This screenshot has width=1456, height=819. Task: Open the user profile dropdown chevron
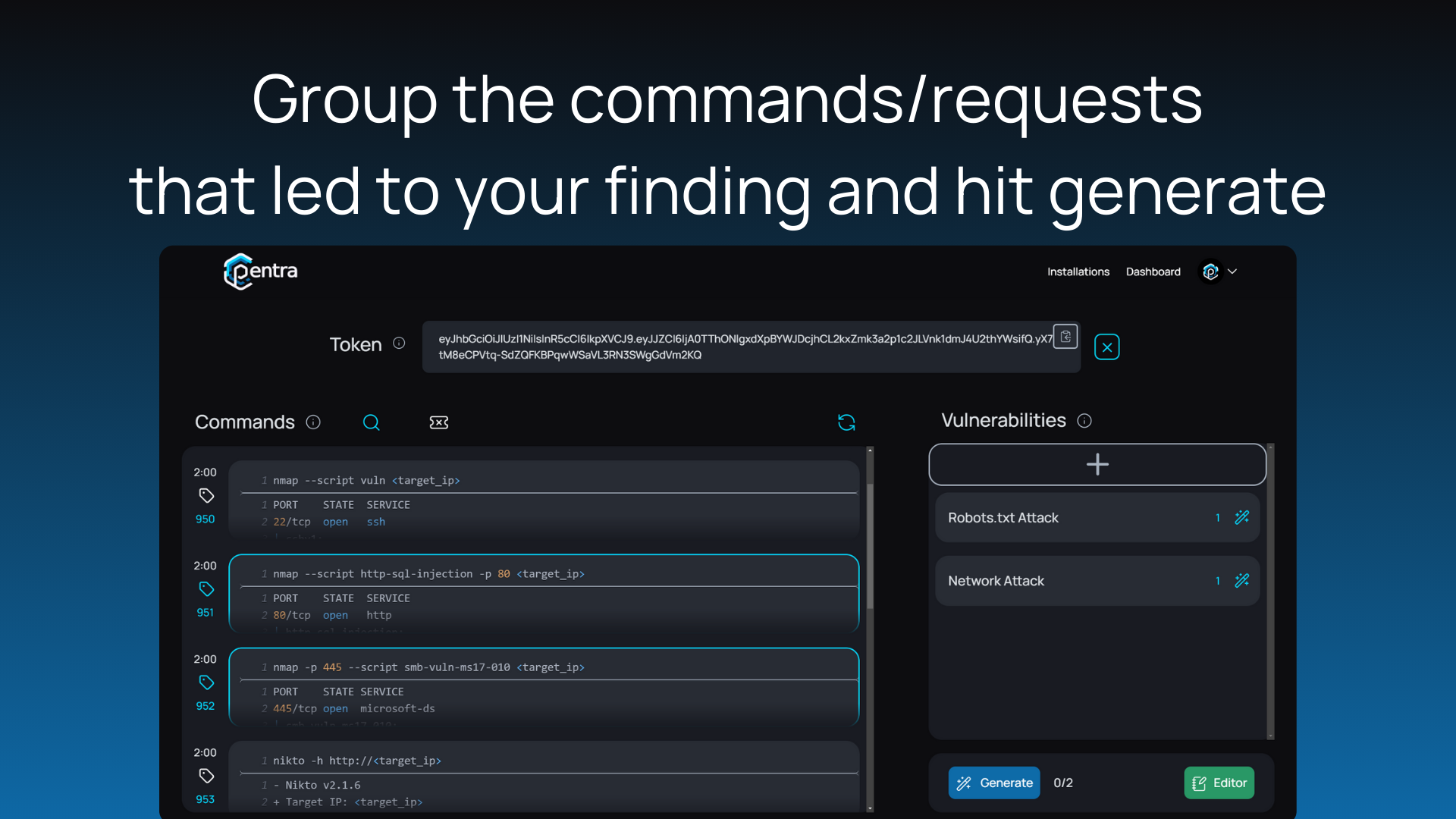[x=1232, y=271]
